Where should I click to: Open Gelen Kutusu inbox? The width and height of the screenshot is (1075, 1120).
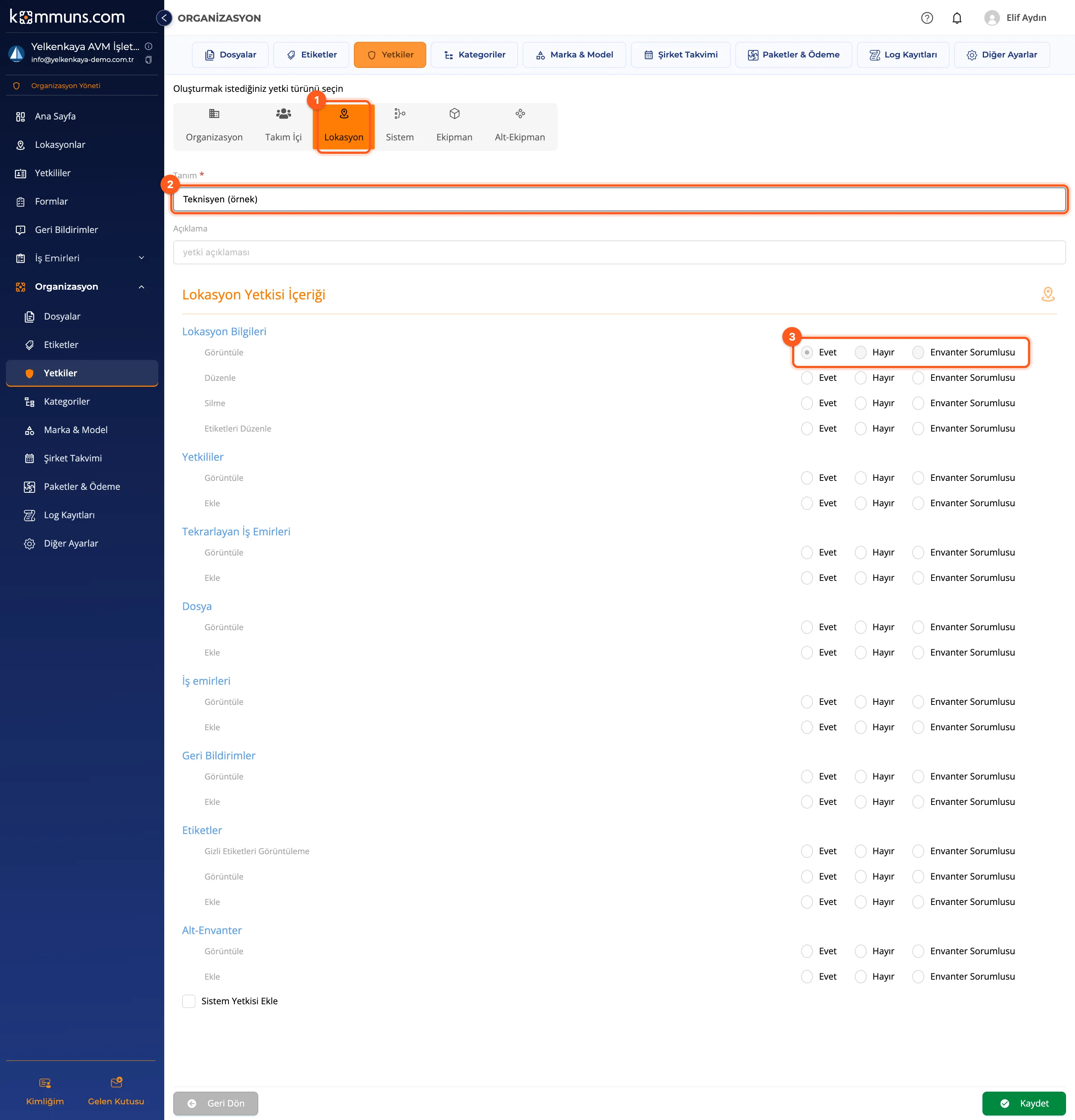pos(116,1091)
